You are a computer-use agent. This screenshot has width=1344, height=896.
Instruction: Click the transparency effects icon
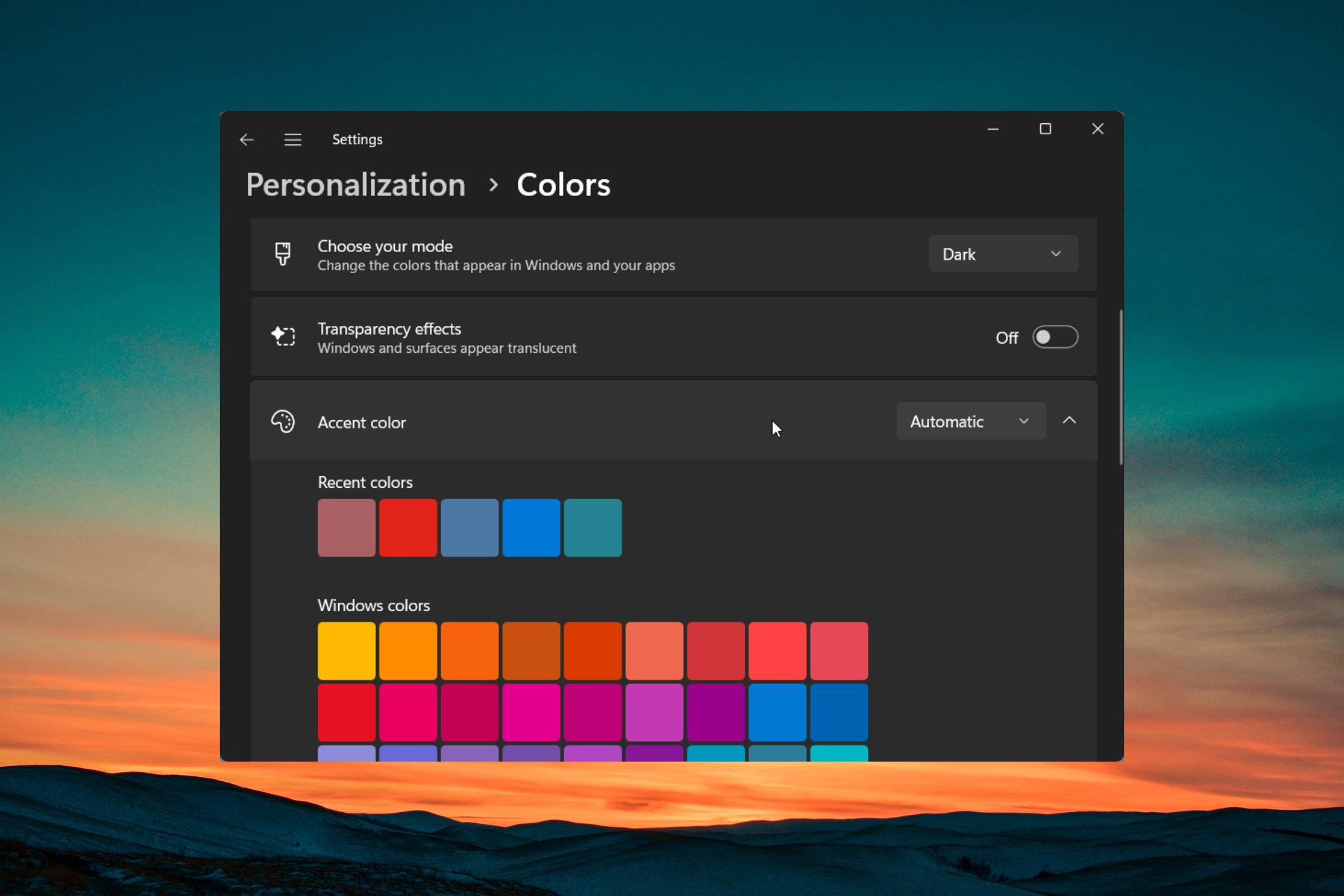pyautogui.click(x=283, y=337)
